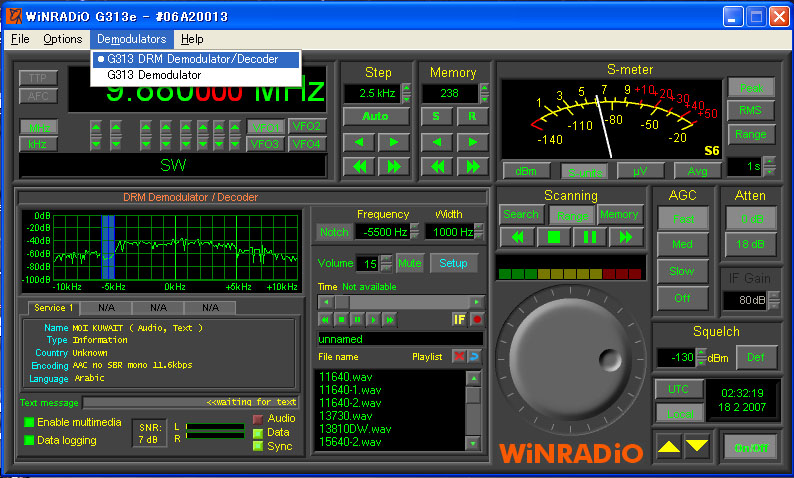794x478 pixels.
Task: Pause playback in recorder controls
Action: point(358,320)
